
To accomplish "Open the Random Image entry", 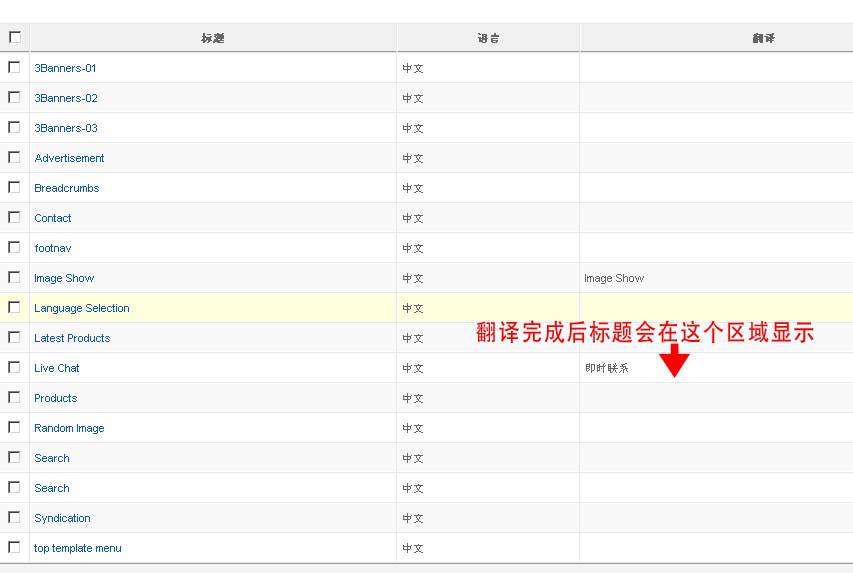I will tap(69, 428).
